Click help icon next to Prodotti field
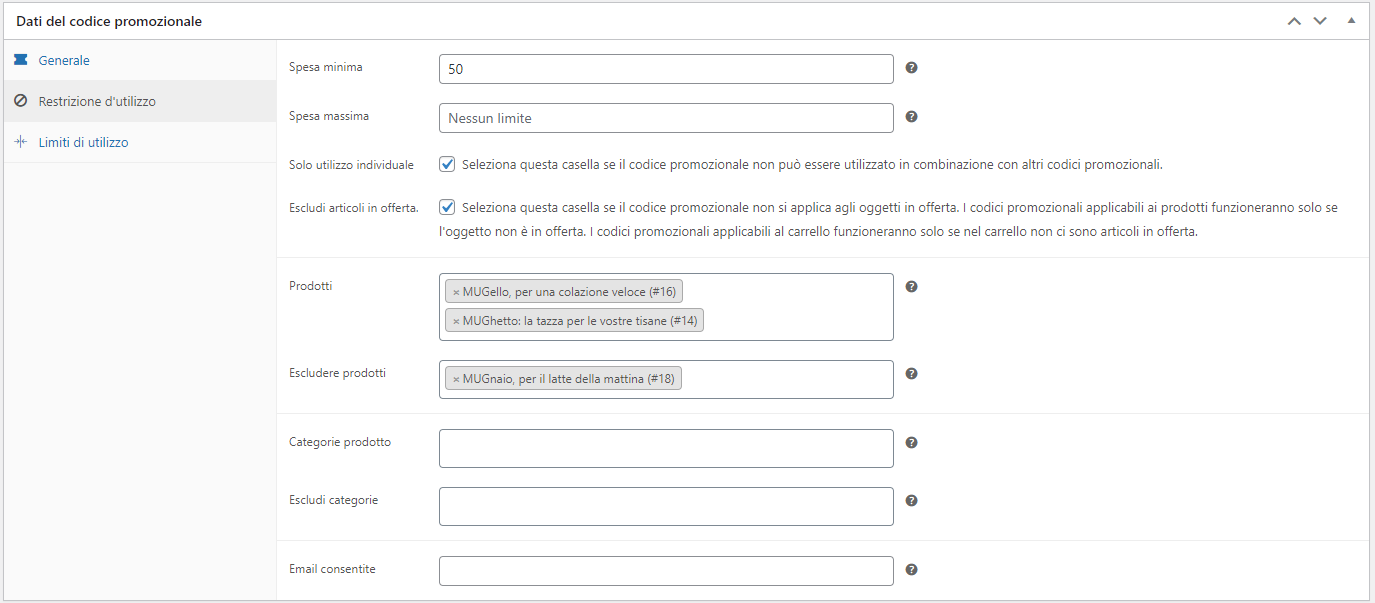This screenshot has width=1375, height=603. pyautogui.click(x=911, y=287)
